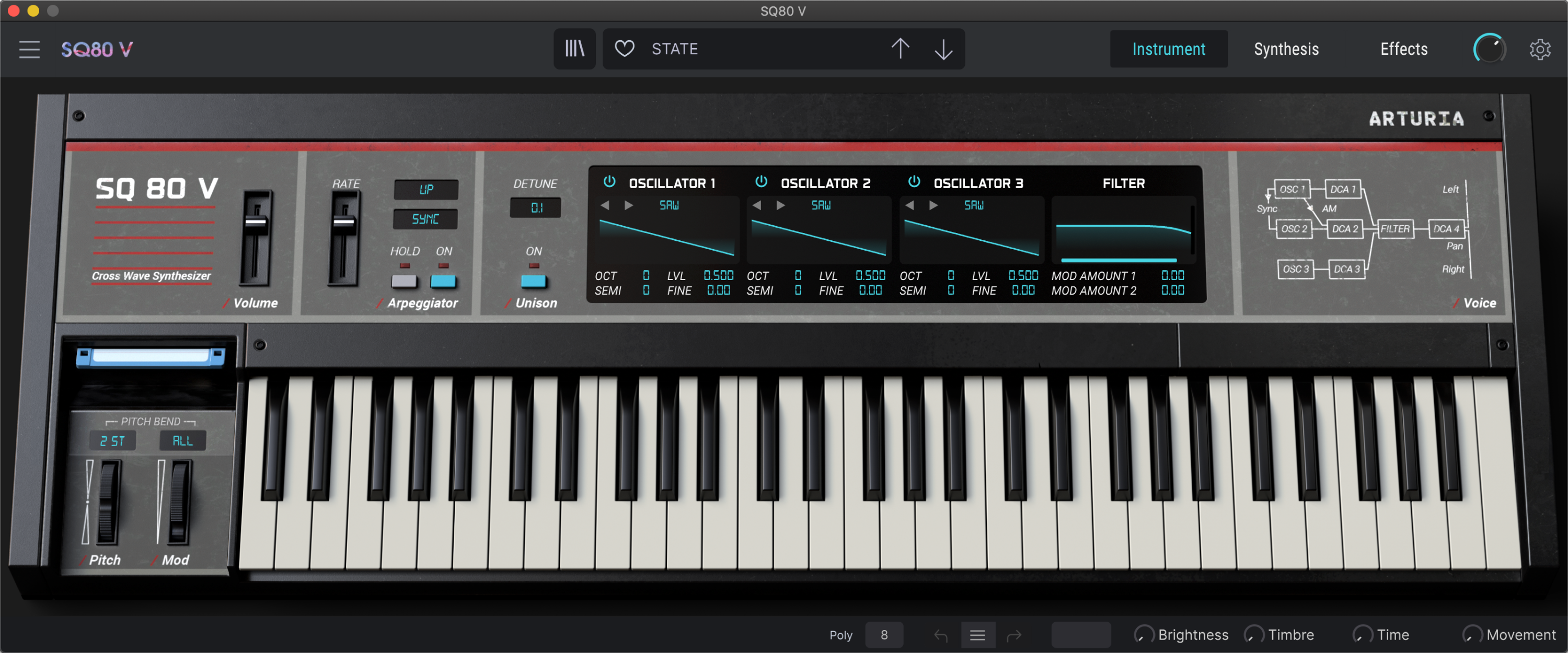Open the hamburger main menu
The height and width of the screenshot is (653, 1568).
[29, 49]
